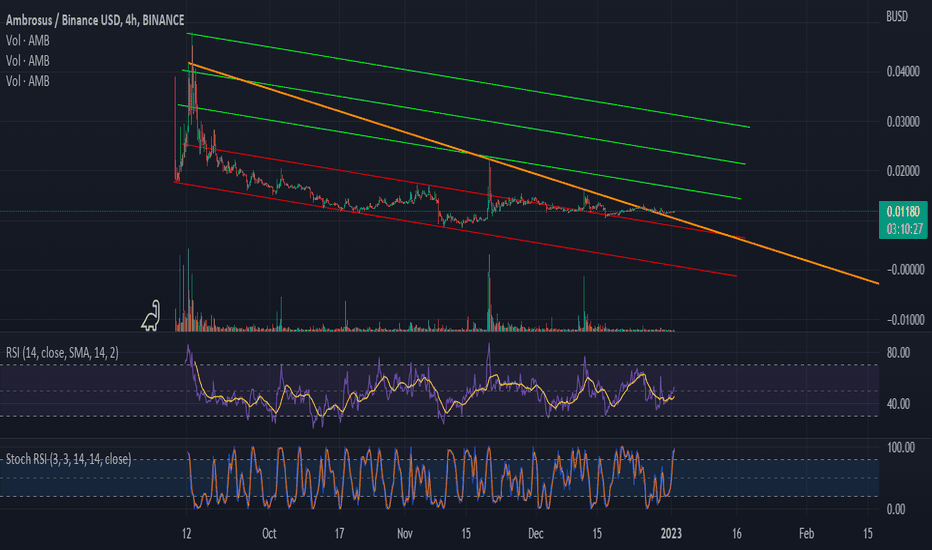The image size is (932, 550).
Task: Select the topmost green channel line
Action: click(468, 80)
